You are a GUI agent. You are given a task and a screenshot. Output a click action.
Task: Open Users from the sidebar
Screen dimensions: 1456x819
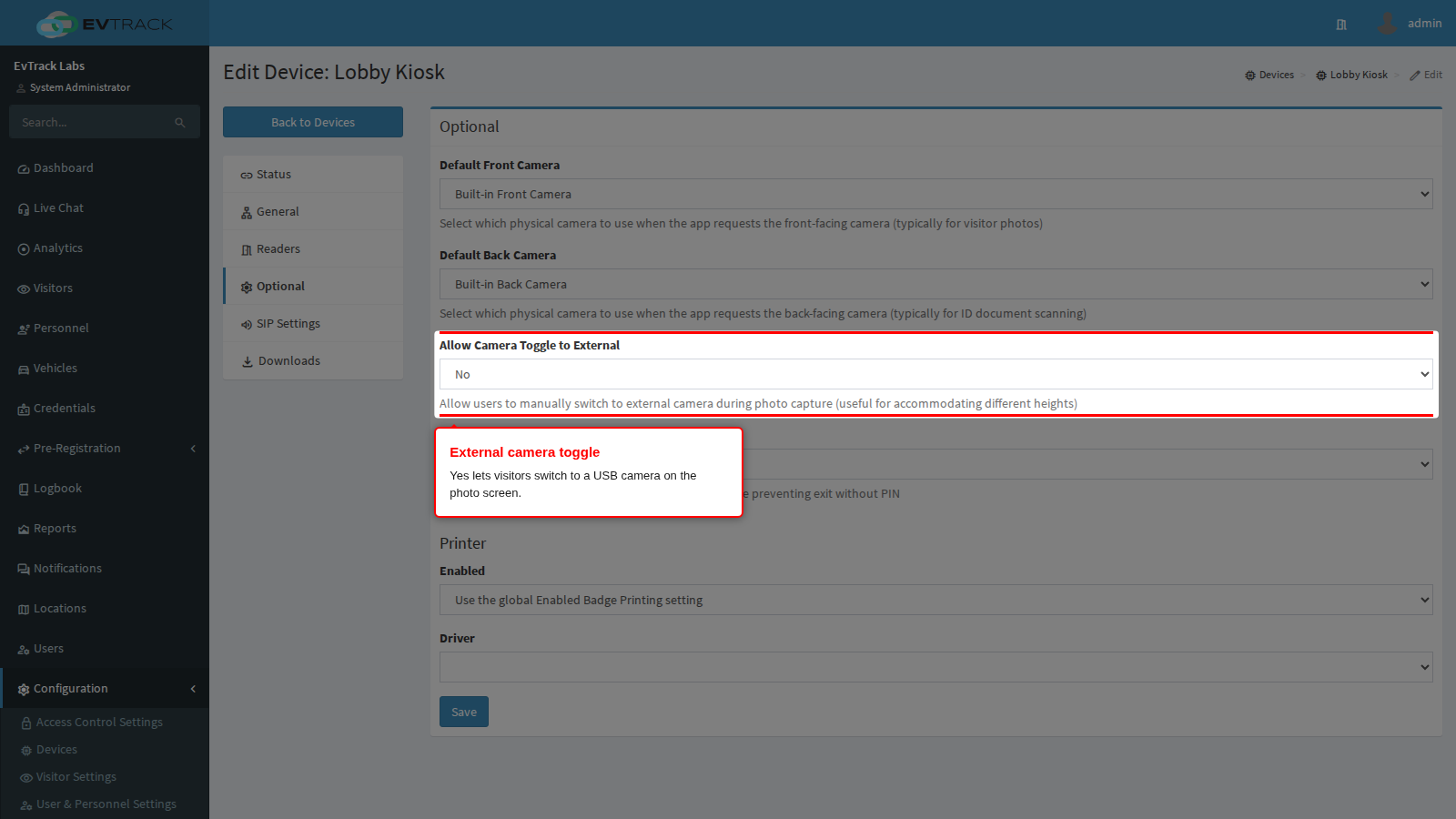[105, 649]
